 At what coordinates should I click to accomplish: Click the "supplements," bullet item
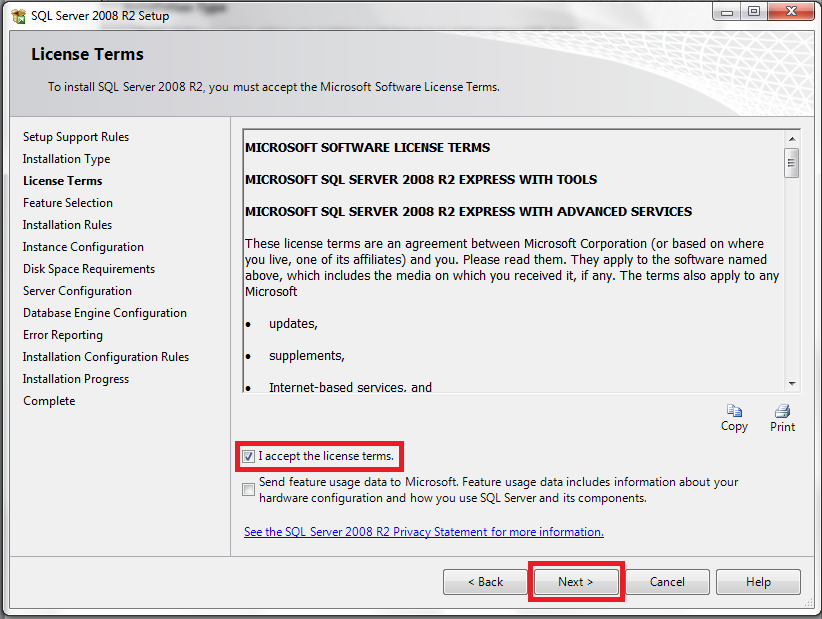pos(307,356)
